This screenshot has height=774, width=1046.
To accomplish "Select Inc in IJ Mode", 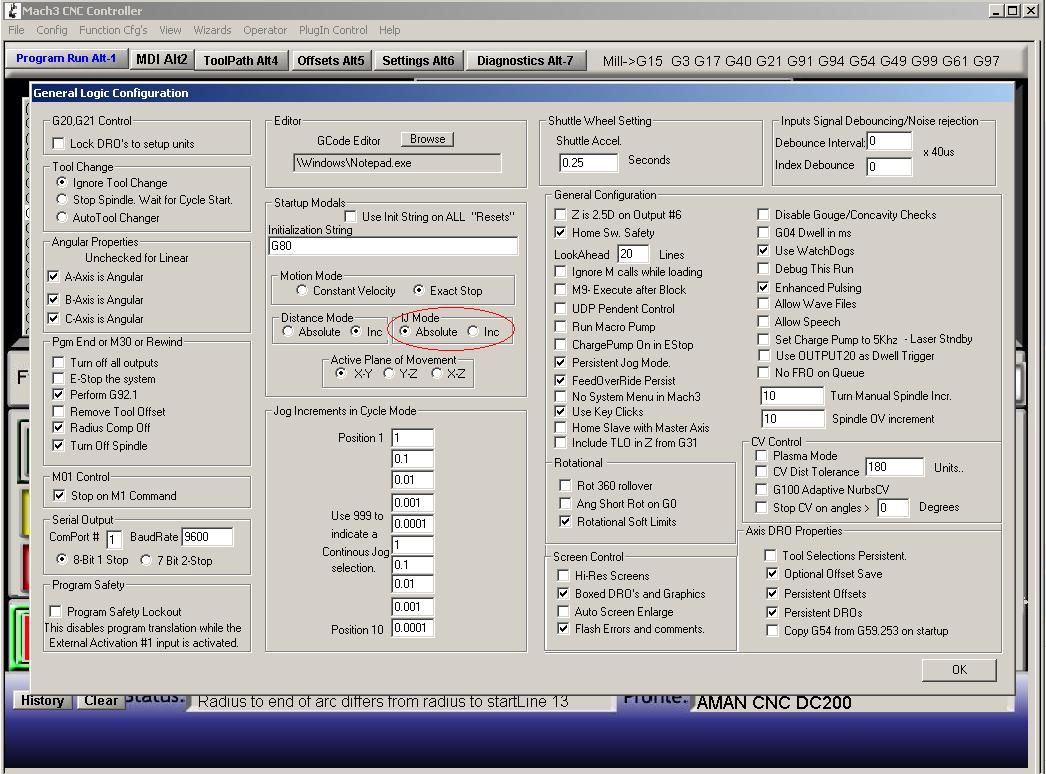I will coord(473,331).
